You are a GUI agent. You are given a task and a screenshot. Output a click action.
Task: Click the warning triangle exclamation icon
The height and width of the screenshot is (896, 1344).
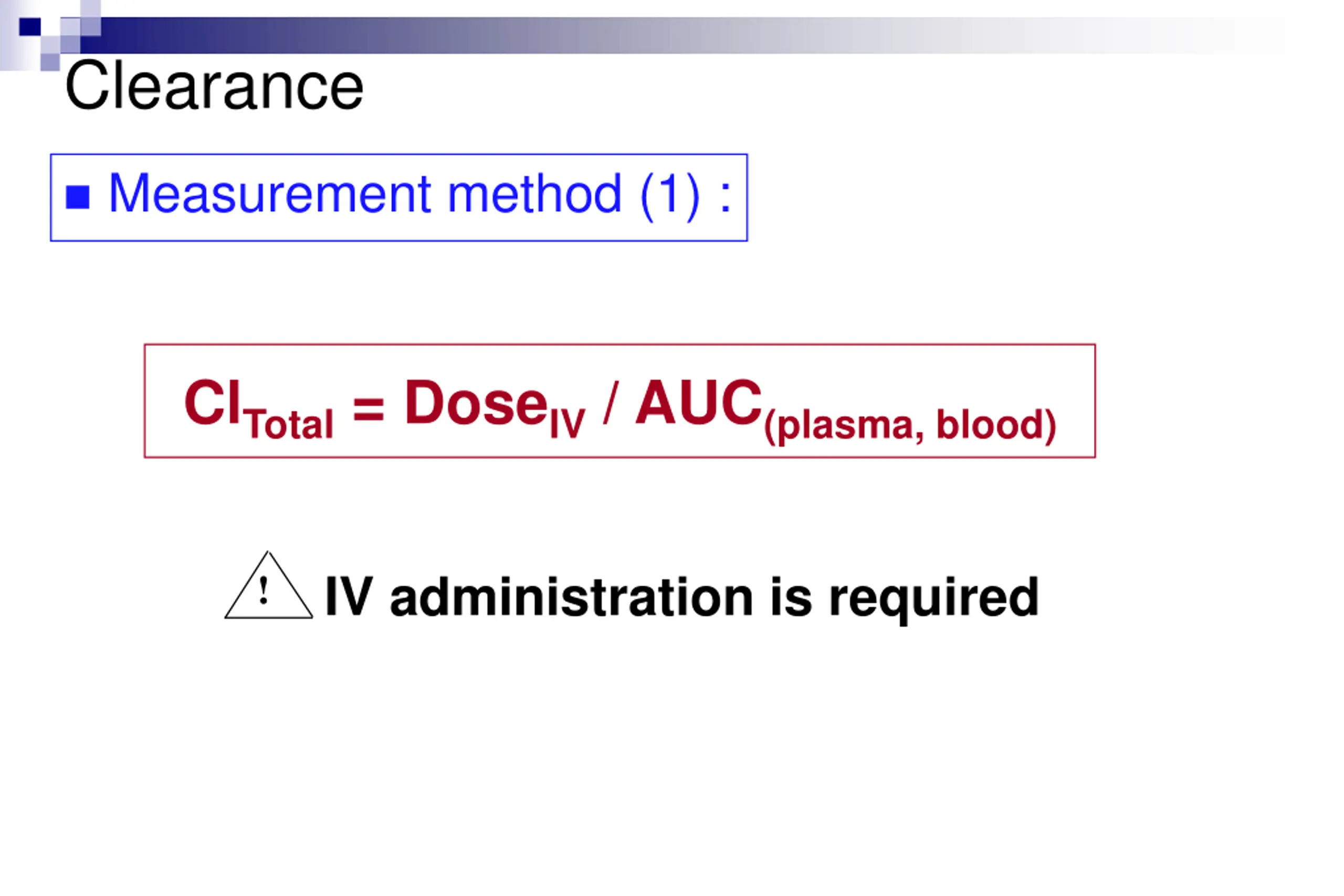tap(269, 585)
